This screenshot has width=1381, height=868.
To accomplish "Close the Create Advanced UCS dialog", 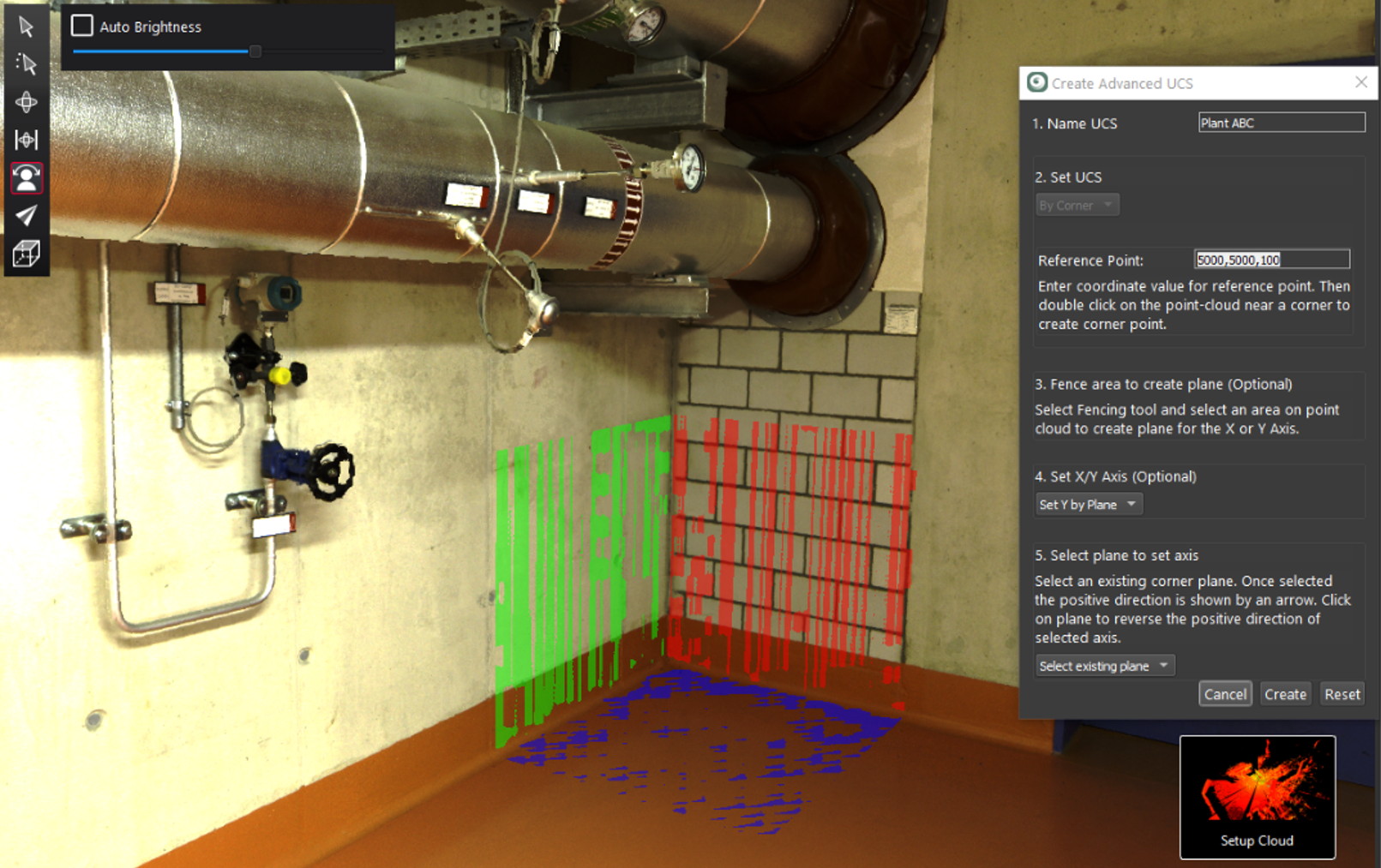I will (x=1361, y=82).
